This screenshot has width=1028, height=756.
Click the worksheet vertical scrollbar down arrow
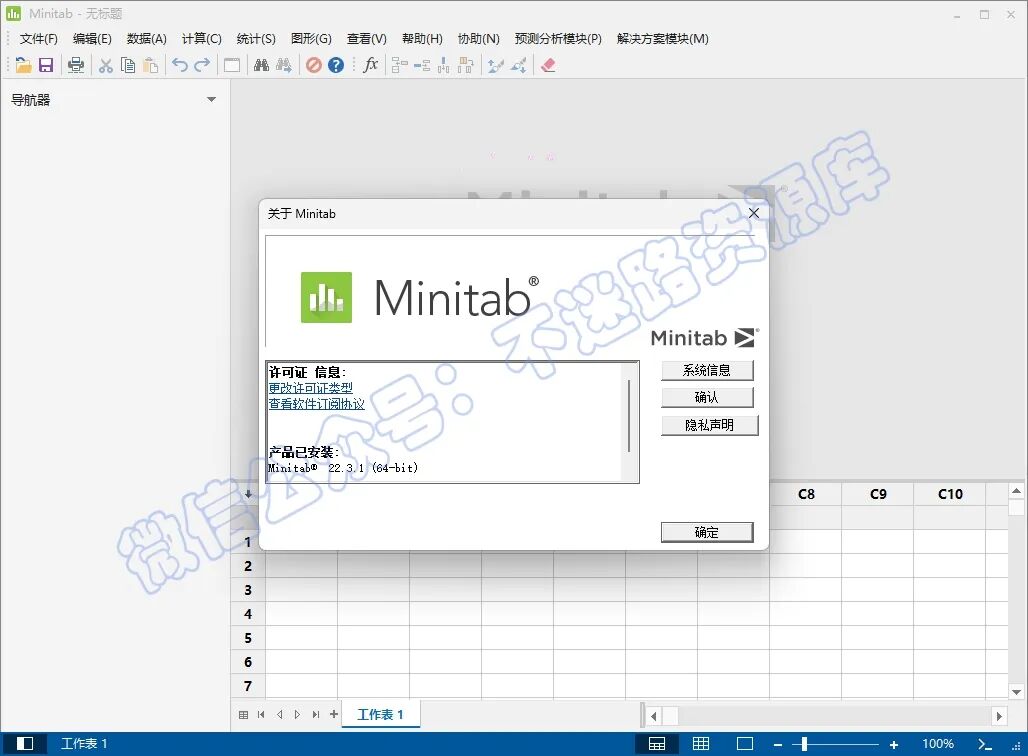click(x=1016, y=692)
